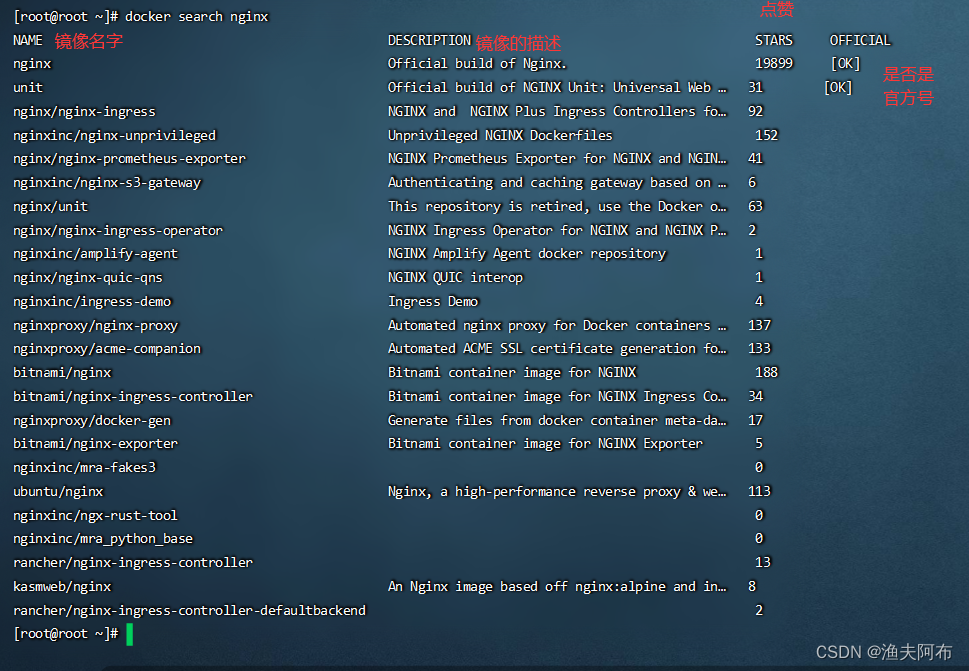The image size is (969, 671).
Task: Select "Automated nginx proxy for Docker" description
Action: (x=557, y=326)
